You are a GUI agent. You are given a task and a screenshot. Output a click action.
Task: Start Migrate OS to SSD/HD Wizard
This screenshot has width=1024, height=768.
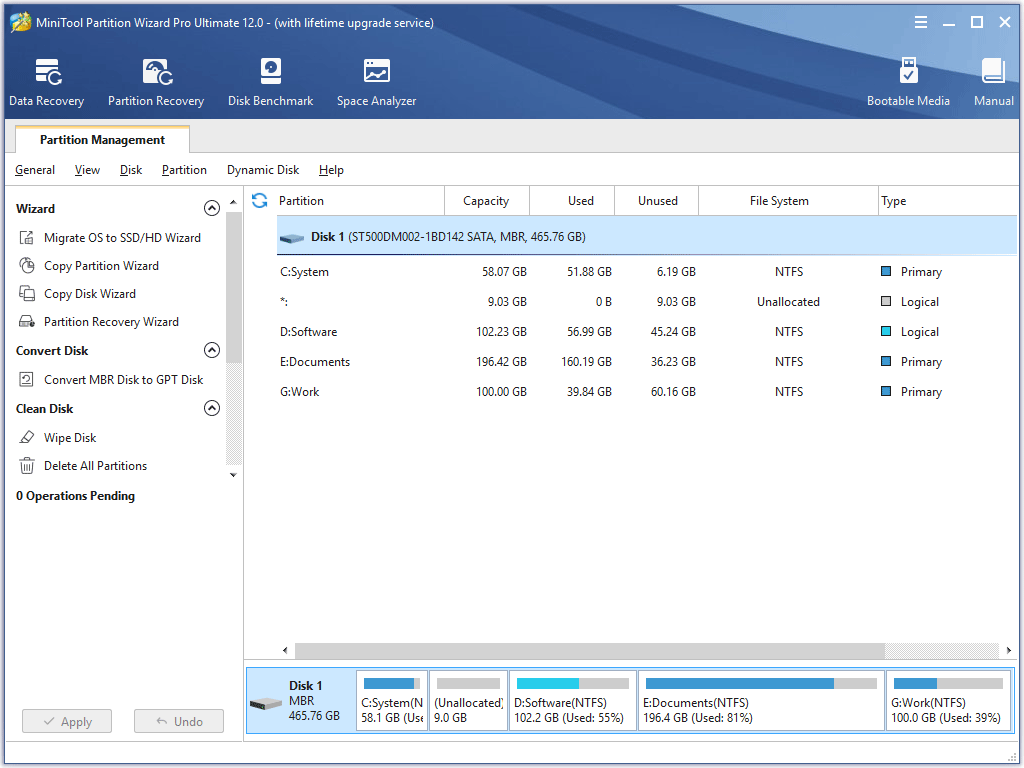(122, 238)
